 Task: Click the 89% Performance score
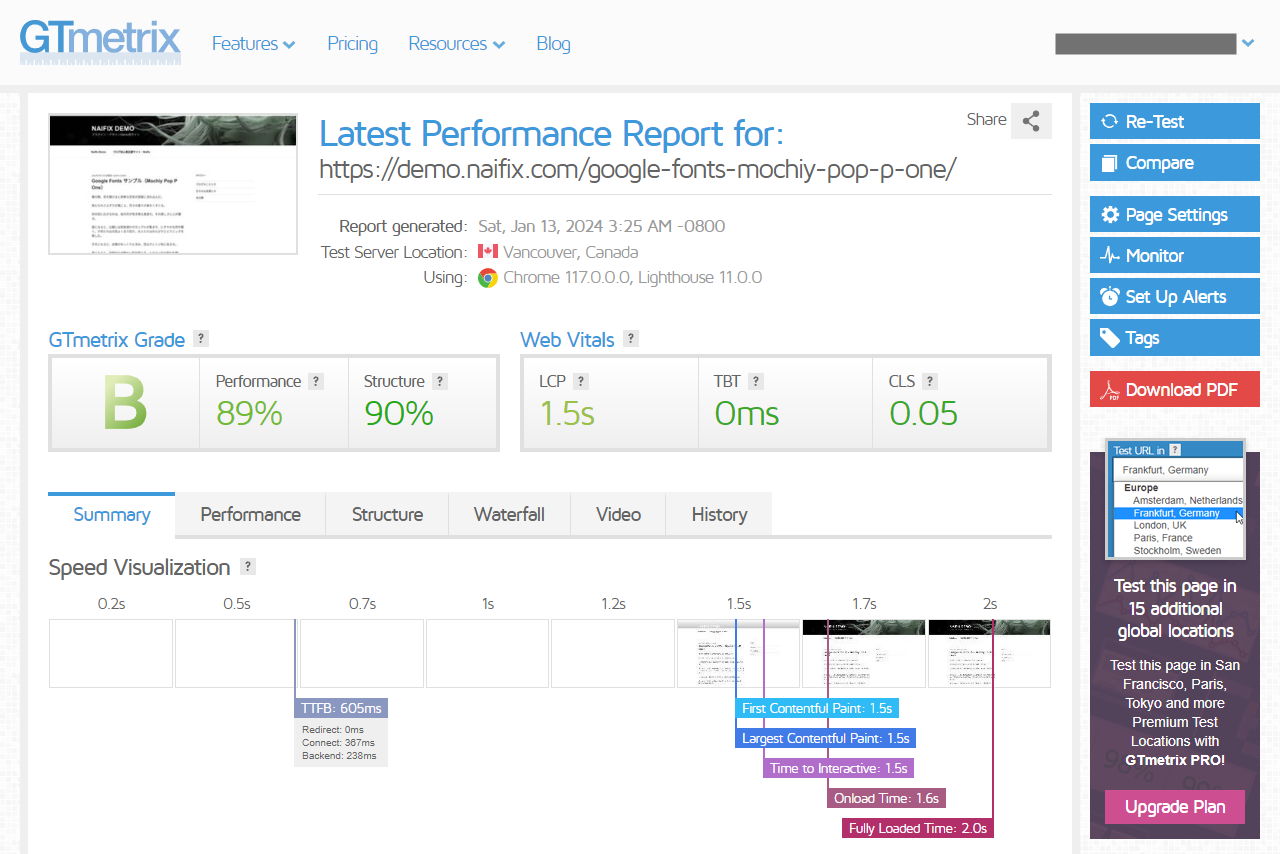pos(249,413)
